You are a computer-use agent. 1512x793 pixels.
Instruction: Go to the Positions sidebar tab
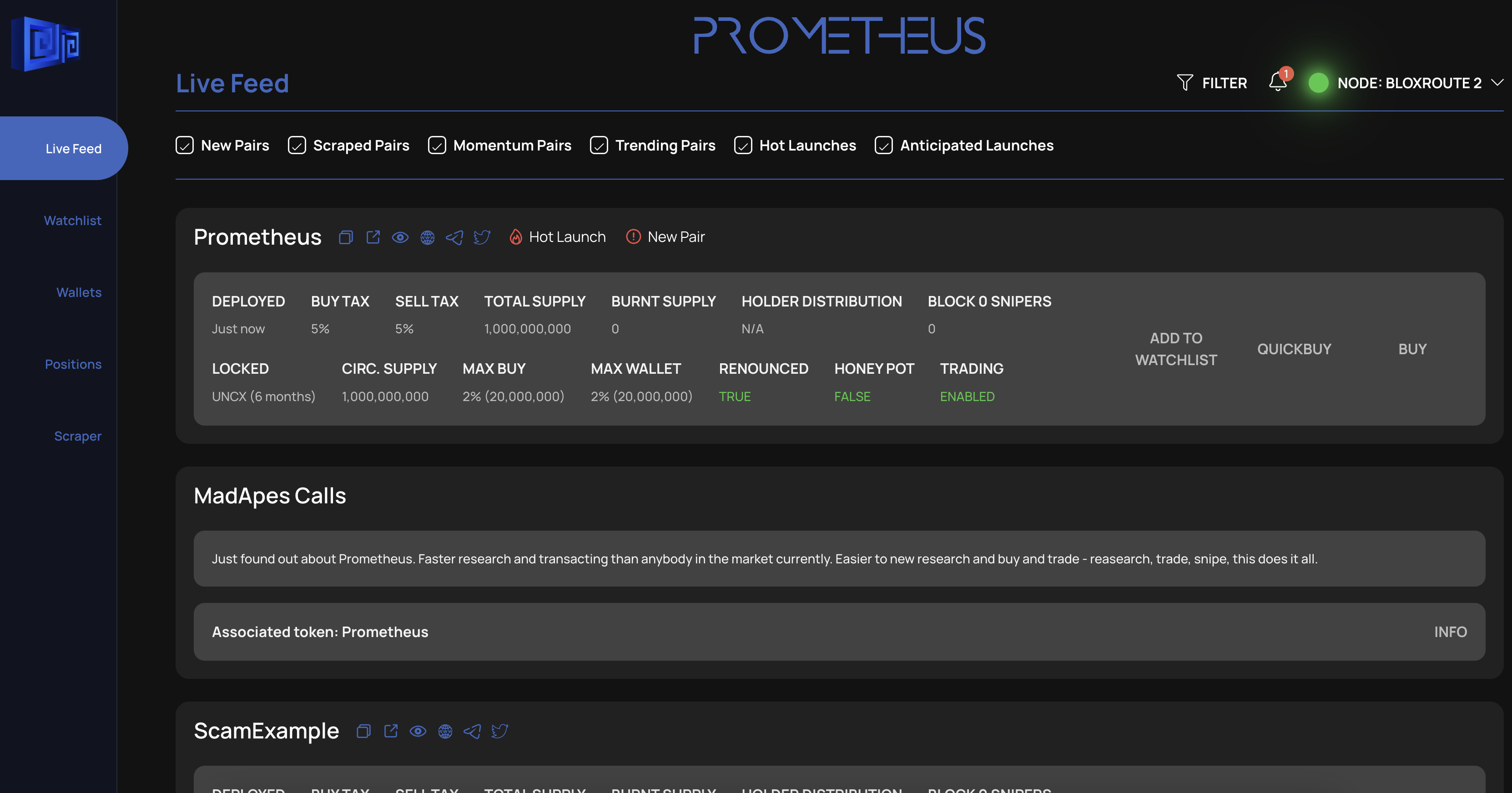pyautogui.click(x=73, y=364)
